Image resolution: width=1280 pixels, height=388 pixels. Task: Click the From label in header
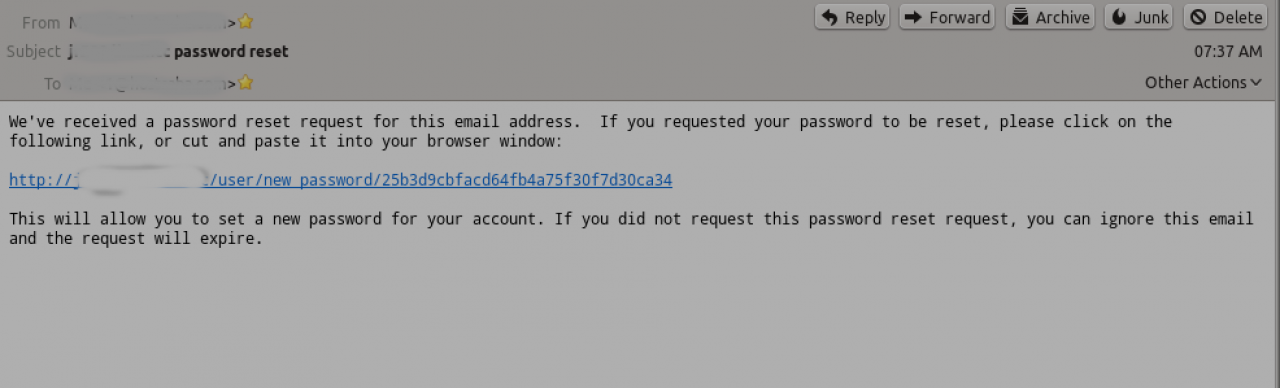pos(41,22)
